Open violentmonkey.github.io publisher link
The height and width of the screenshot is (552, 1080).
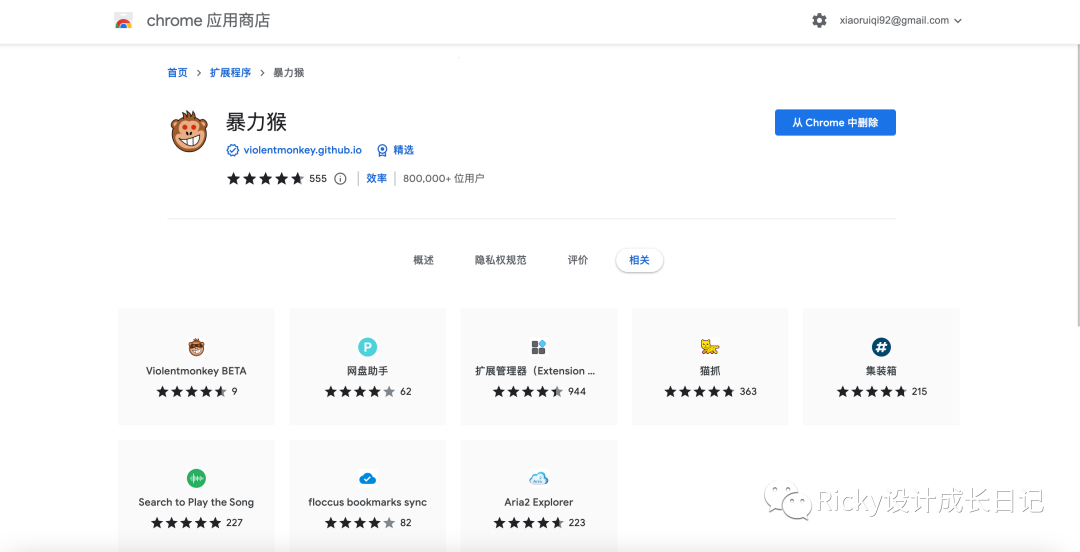(302, 150)
